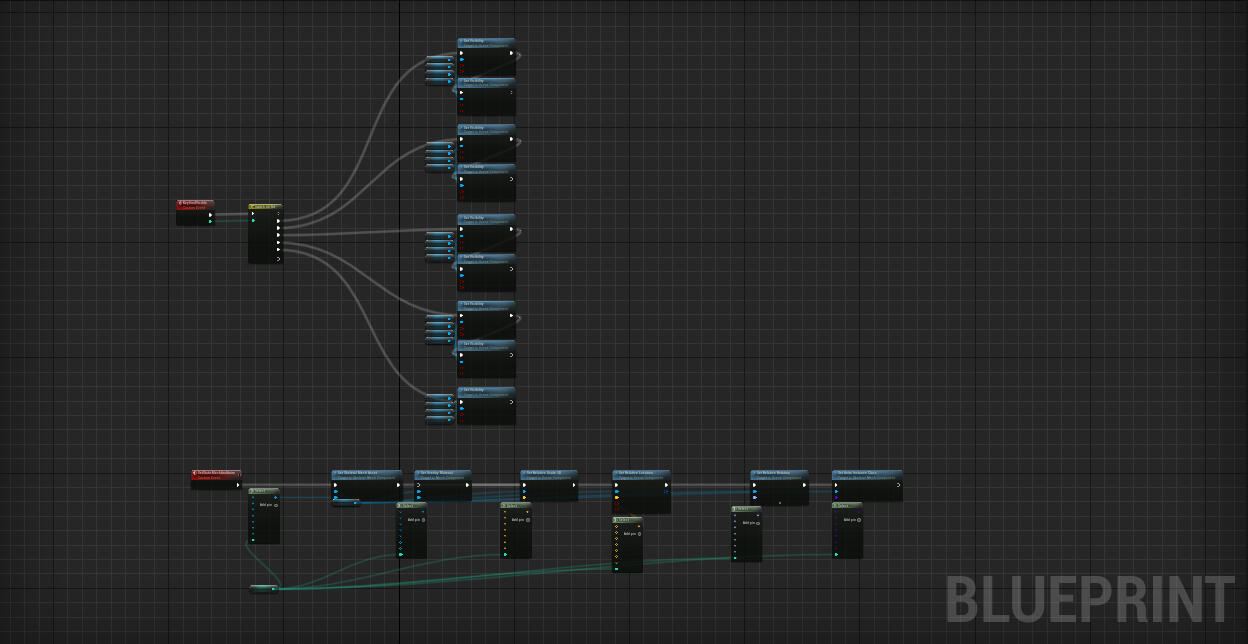This screenshot has height=644, width=1248.
Task: Click the Set Relative Scale 3D node title
Action: point(549,473)
